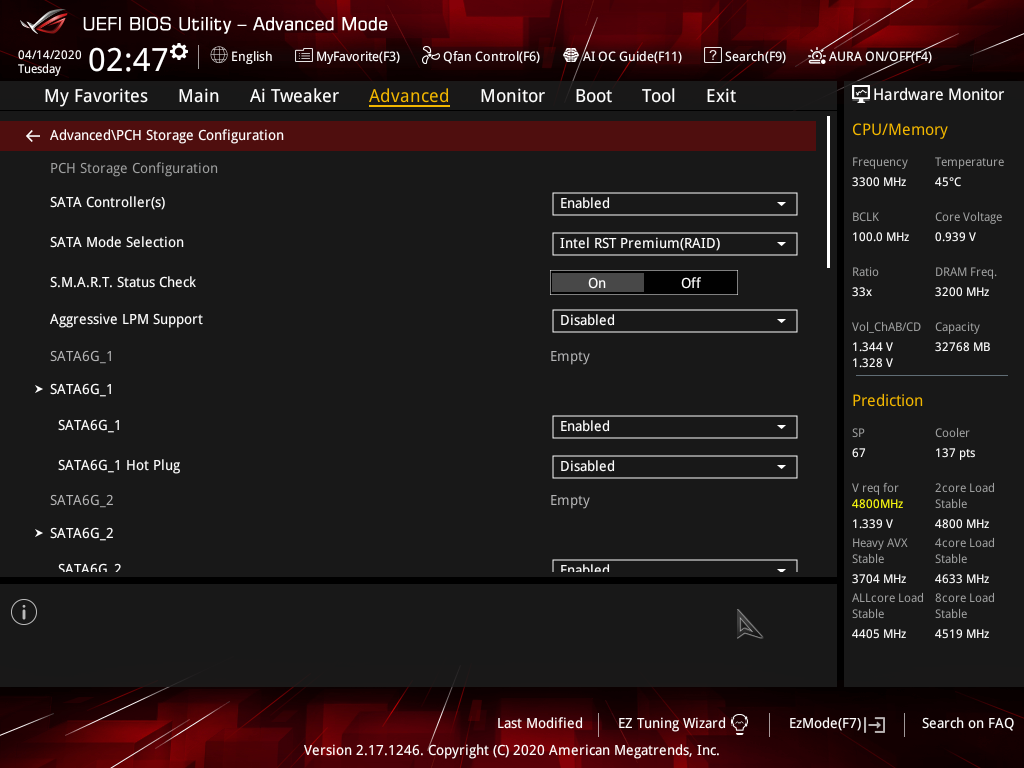Image resolution: width=1024 pixels, height=768 pixels.
Task: Open MyFavorite(F3) list icon
Action: [x=303, y=56]
